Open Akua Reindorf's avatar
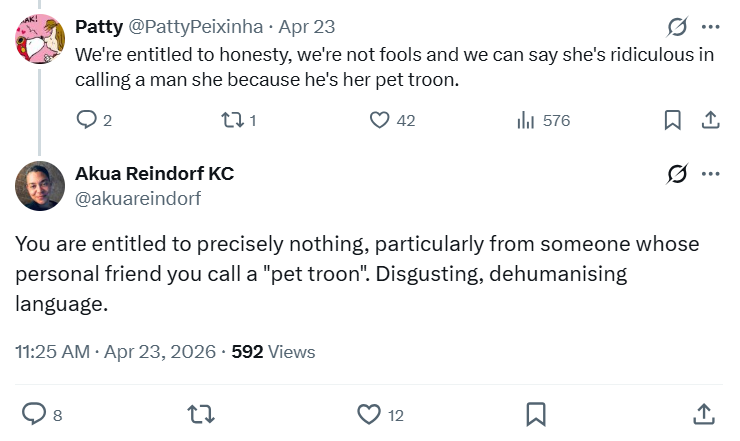 (x=41, y=185)
